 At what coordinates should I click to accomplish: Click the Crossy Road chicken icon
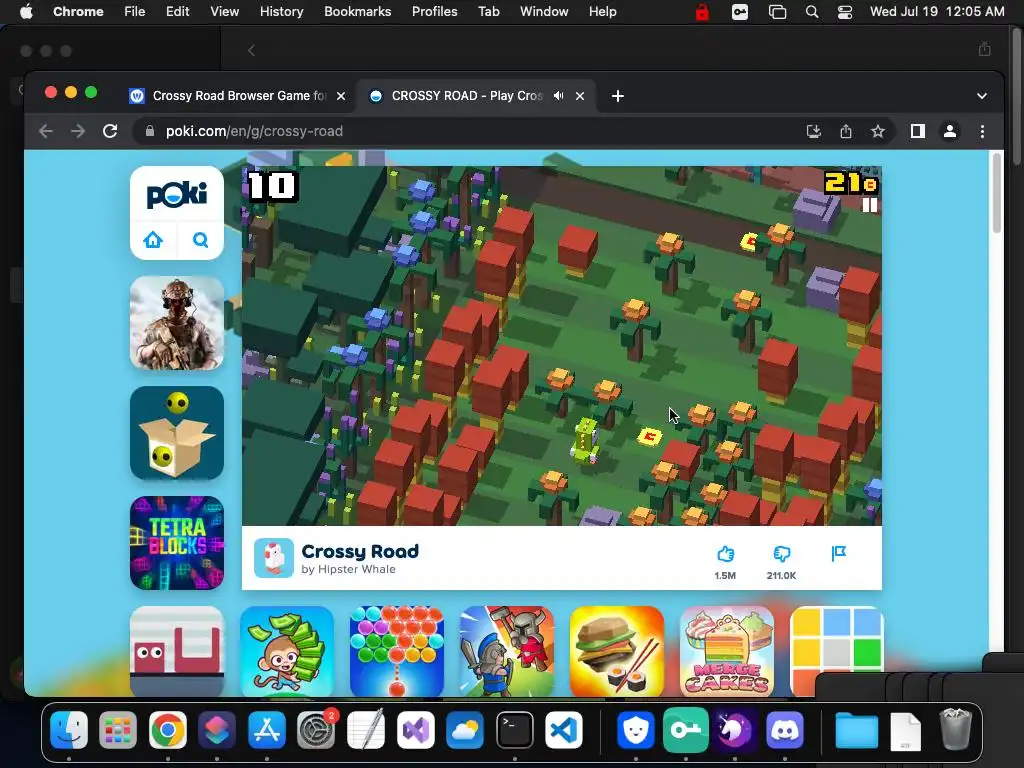tap(274, 558)
